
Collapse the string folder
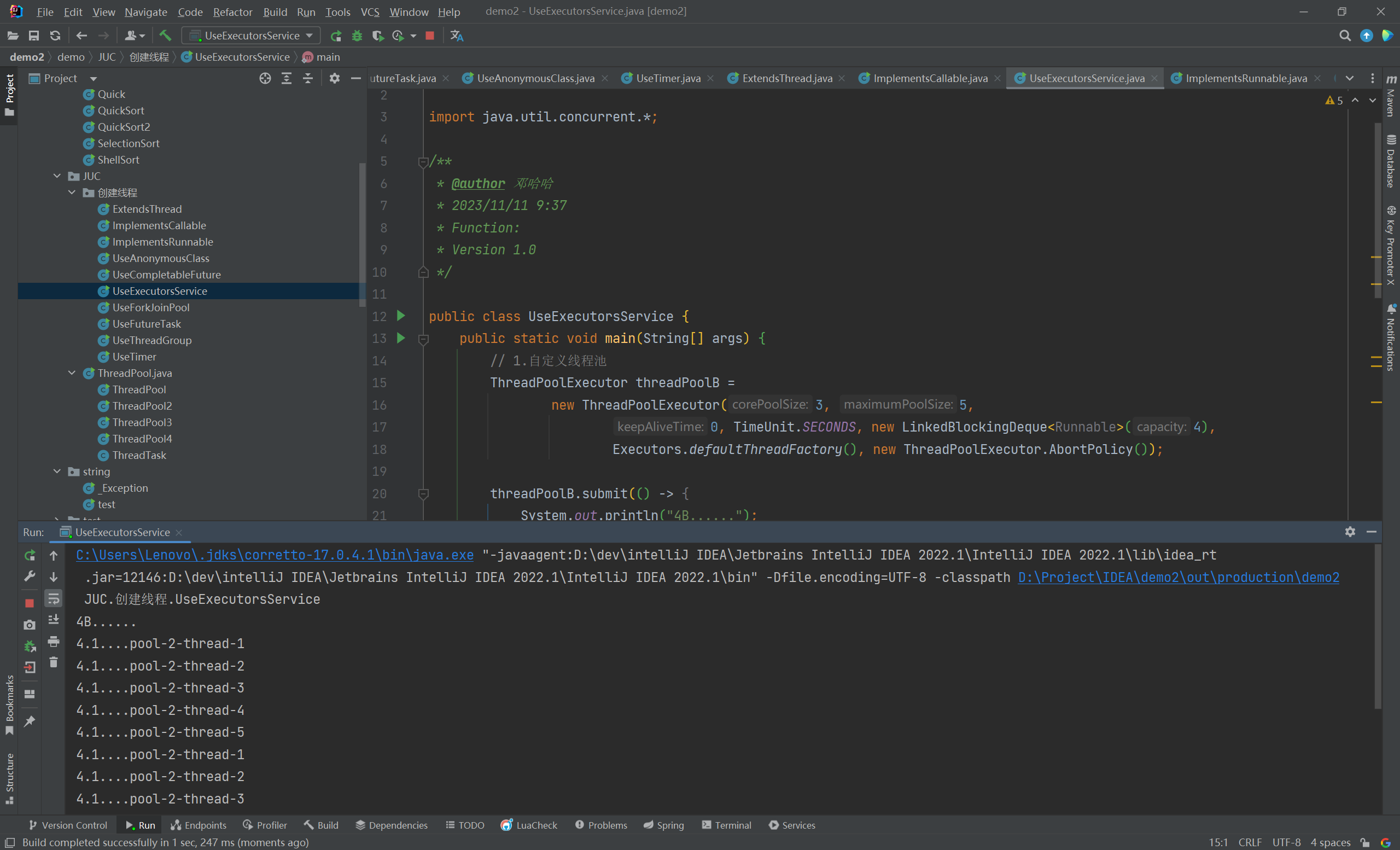(x=57, y=471)
